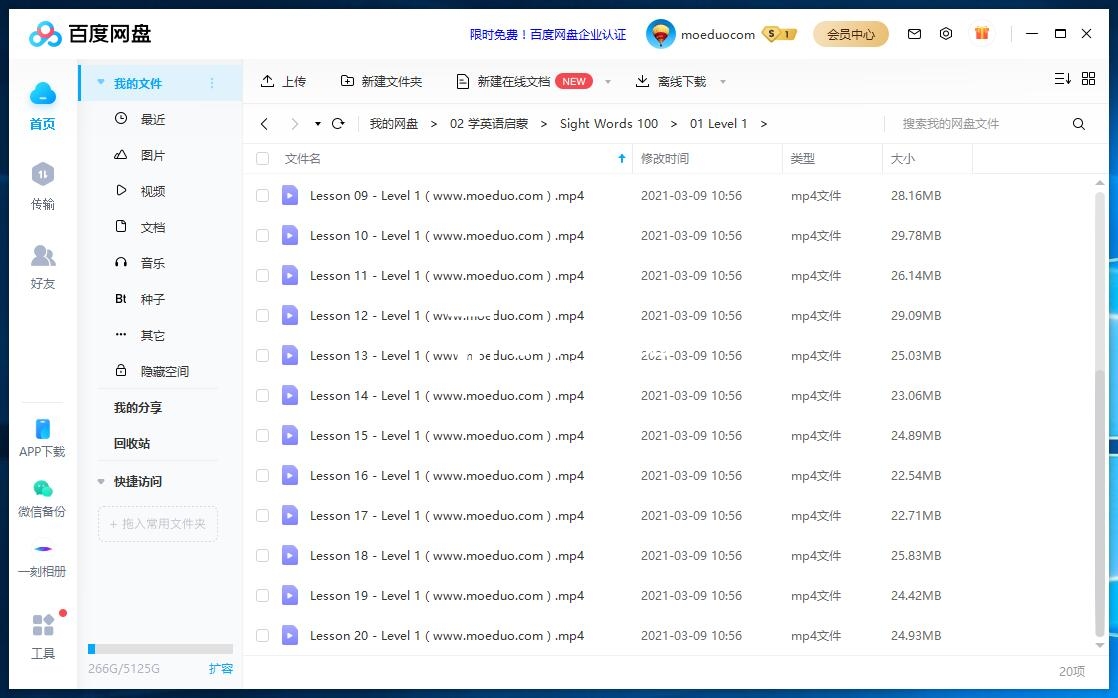Collapse the 快捷访问 section

tap(100, 482)
